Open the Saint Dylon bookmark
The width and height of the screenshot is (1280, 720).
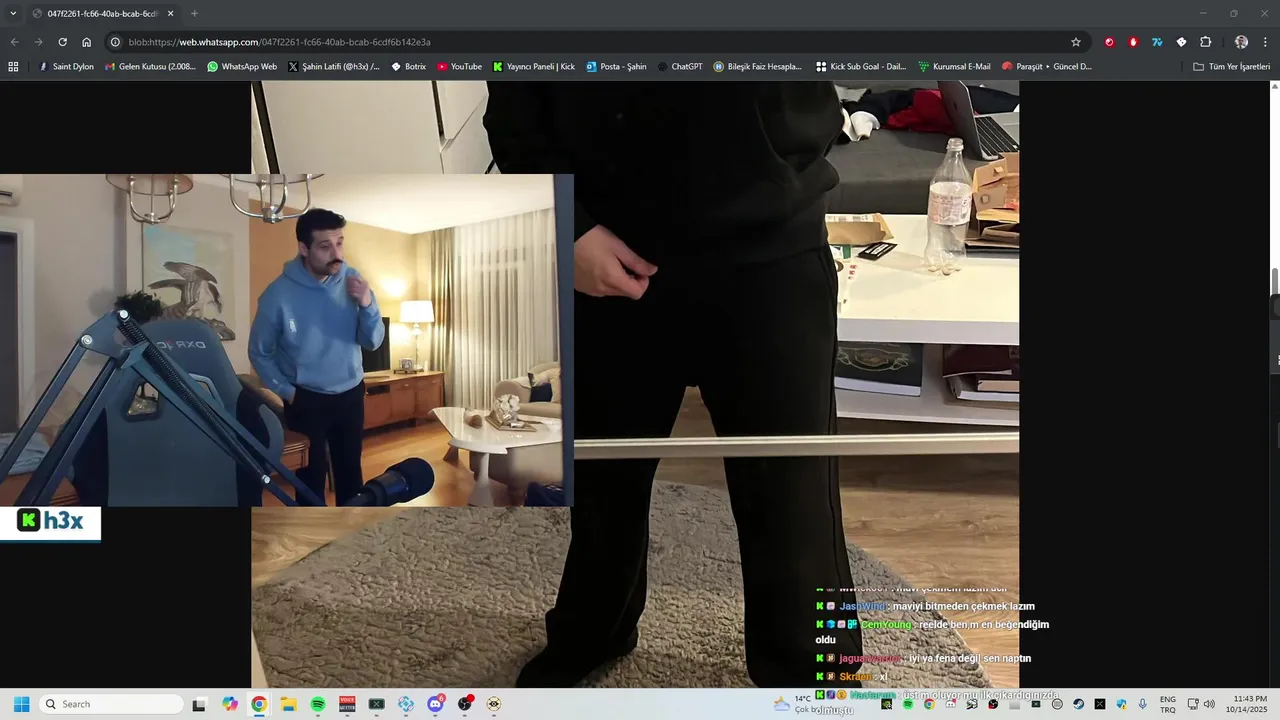point(66,67)
